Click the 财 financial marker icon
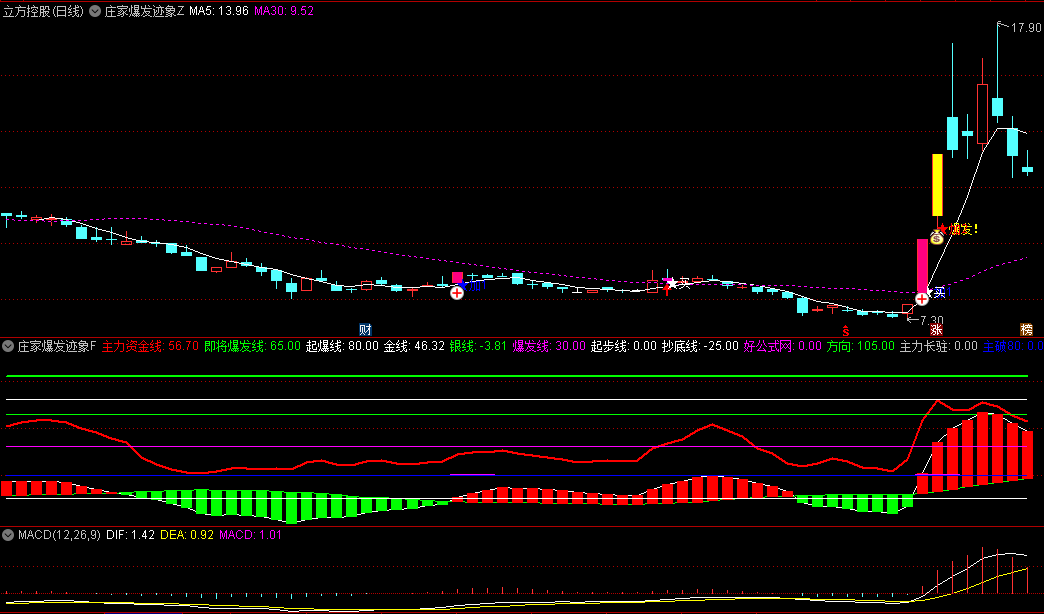1044x614 pixels. click(x=366, y=330)
